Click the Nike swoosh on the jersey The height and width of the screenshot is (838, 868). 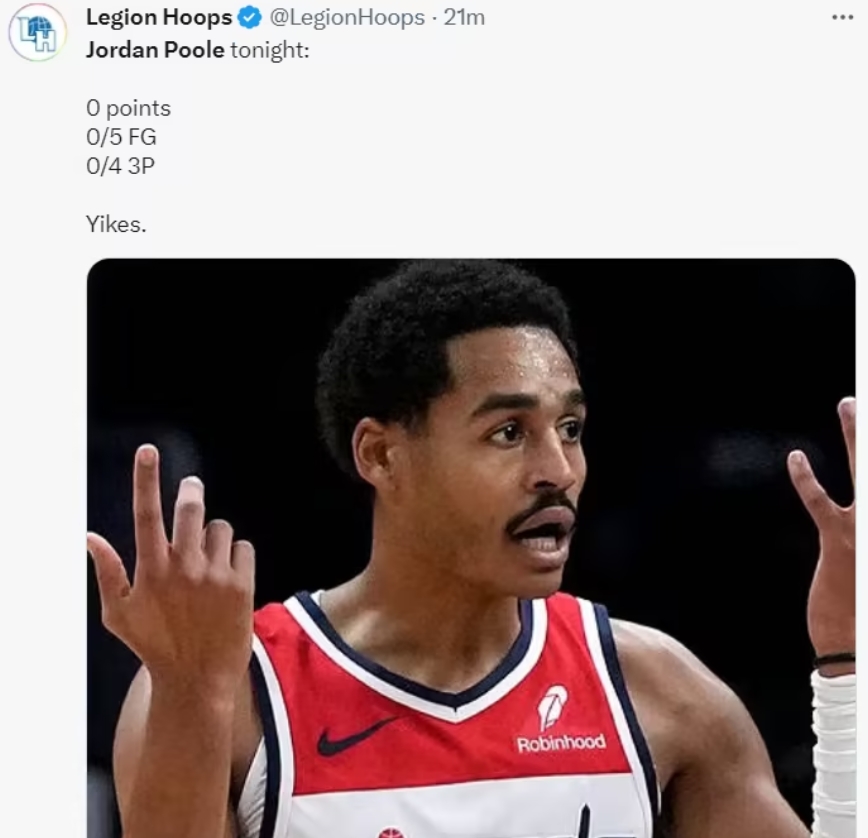(x=356, y=737)
